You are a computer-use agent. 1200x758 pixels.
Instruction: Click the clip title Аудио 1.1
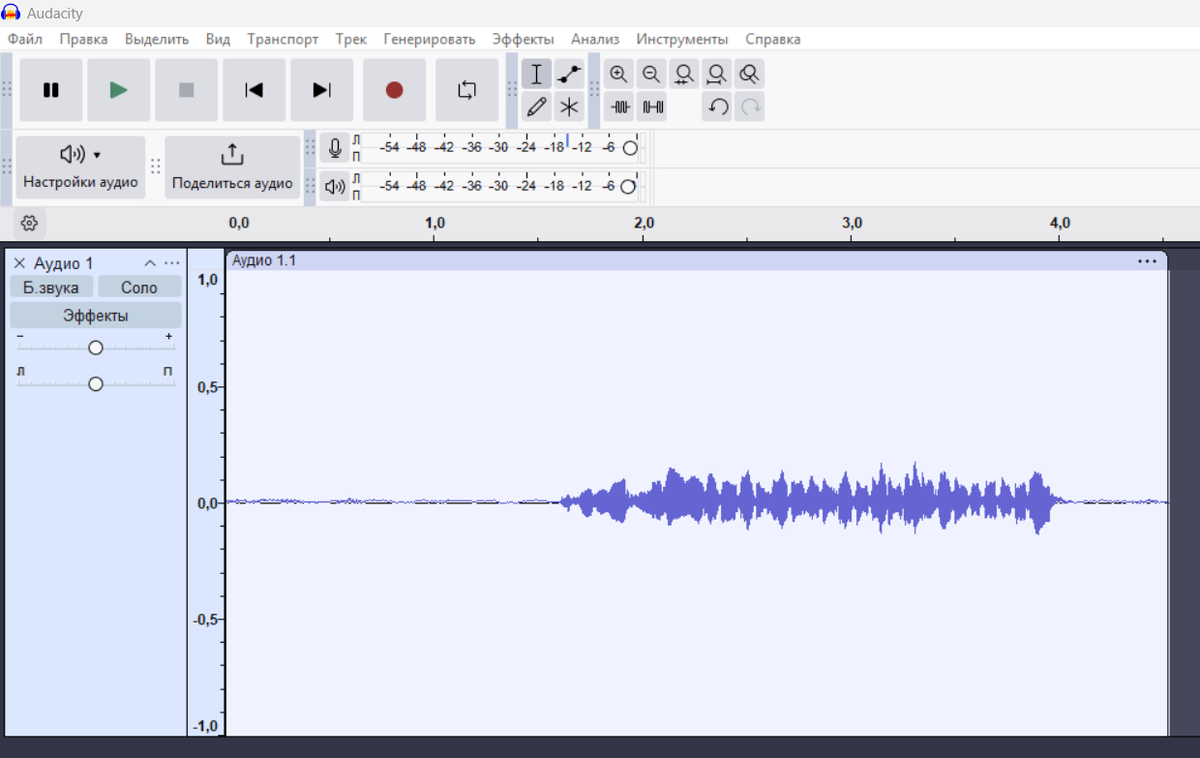264,261
